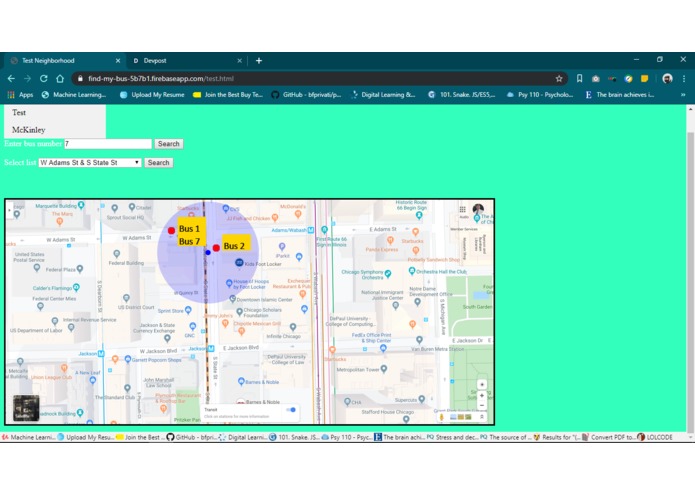
Task: Open the Apps shortcut in bookmarks bar
Action: coord(20,94)
